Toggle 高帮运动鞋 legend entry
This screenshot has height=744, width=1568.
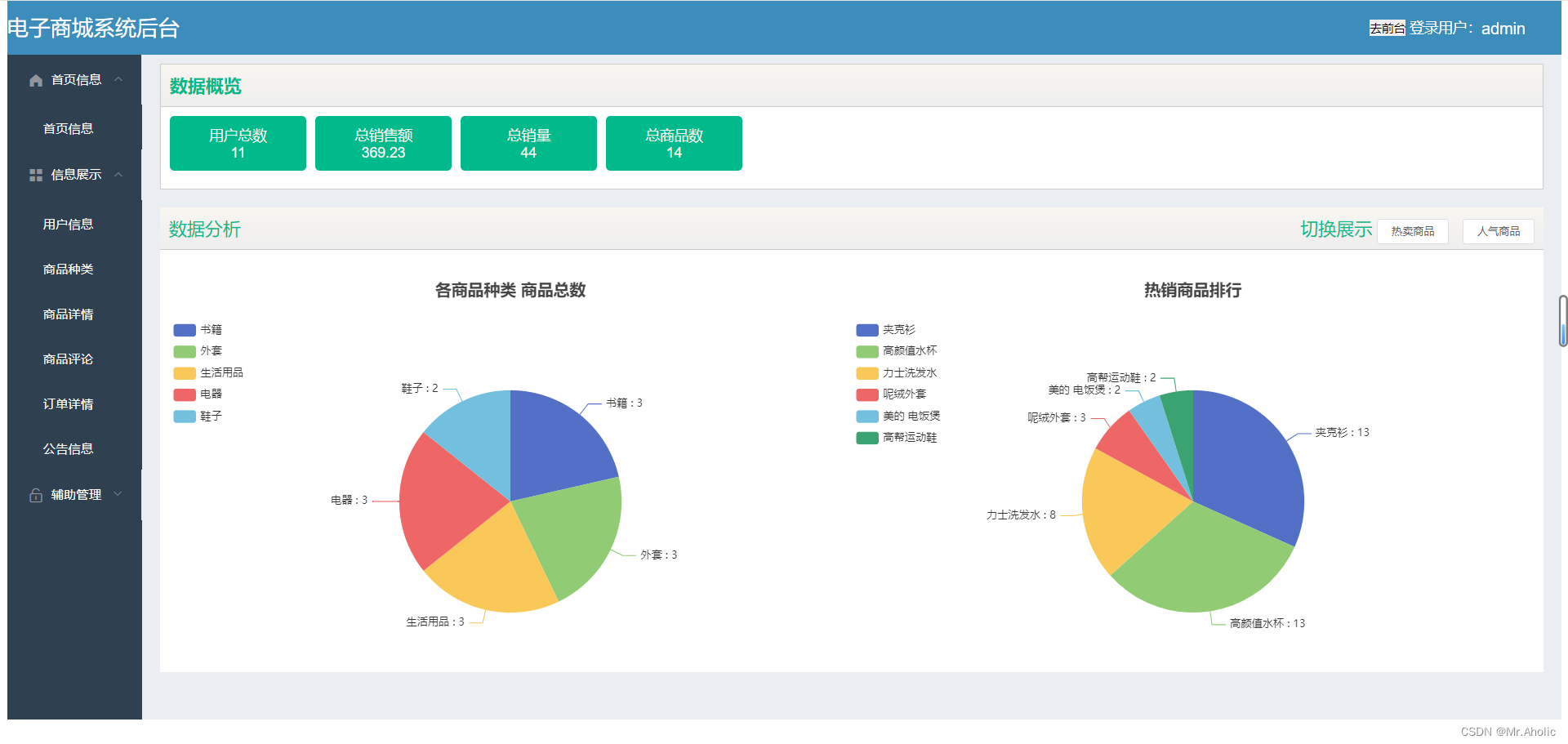(897, 438)
